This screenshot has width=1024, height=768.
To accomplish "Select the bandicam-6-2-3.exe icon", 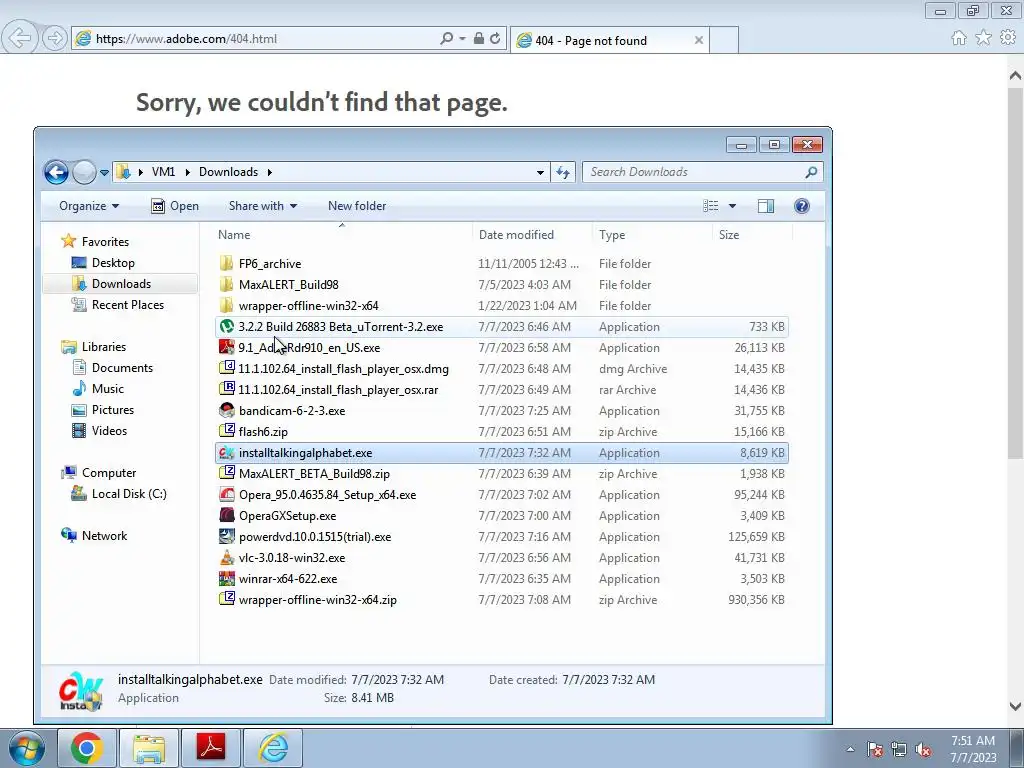I will pos(227,410).
